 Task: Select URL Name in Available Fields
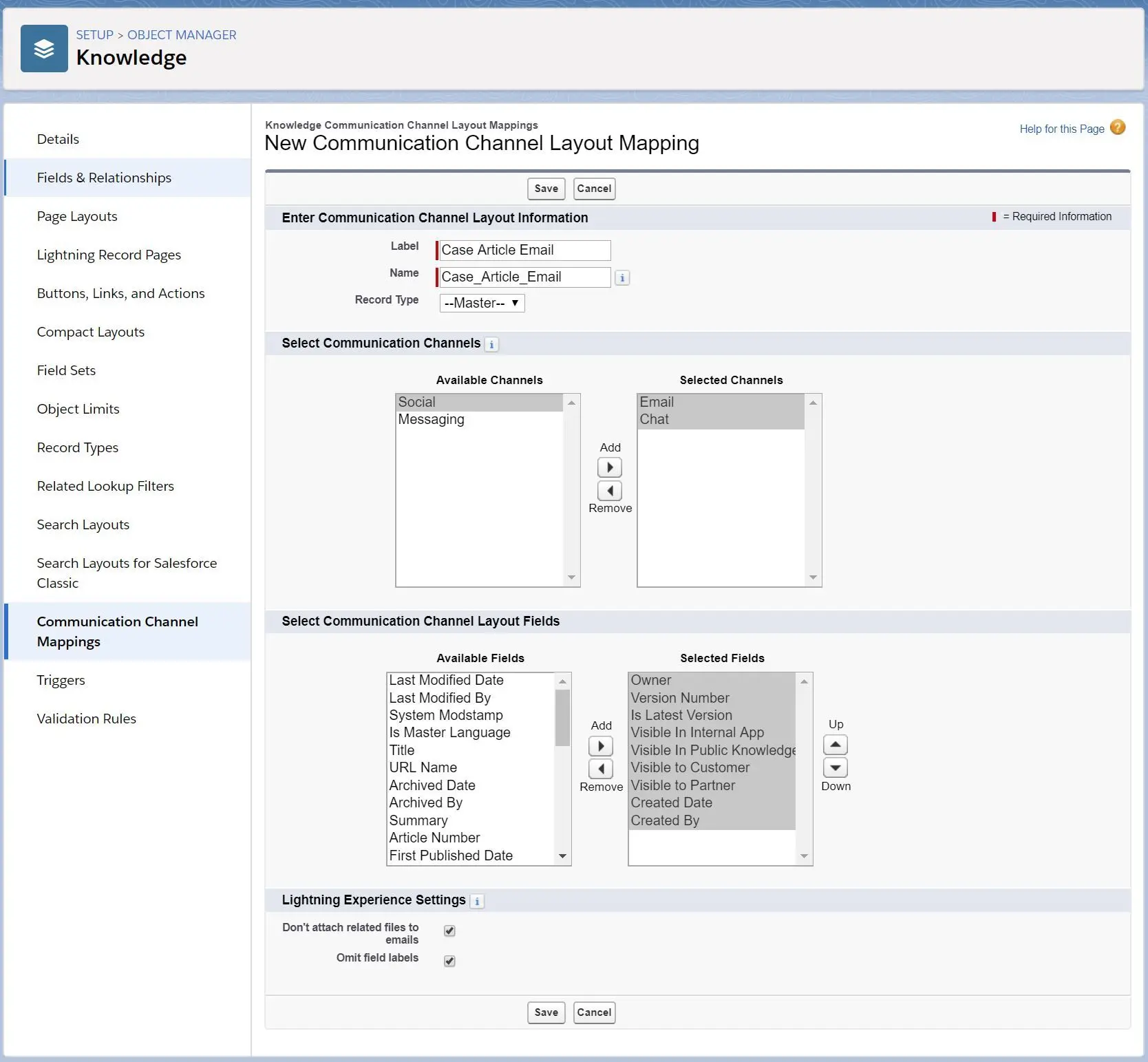[471, 767]
